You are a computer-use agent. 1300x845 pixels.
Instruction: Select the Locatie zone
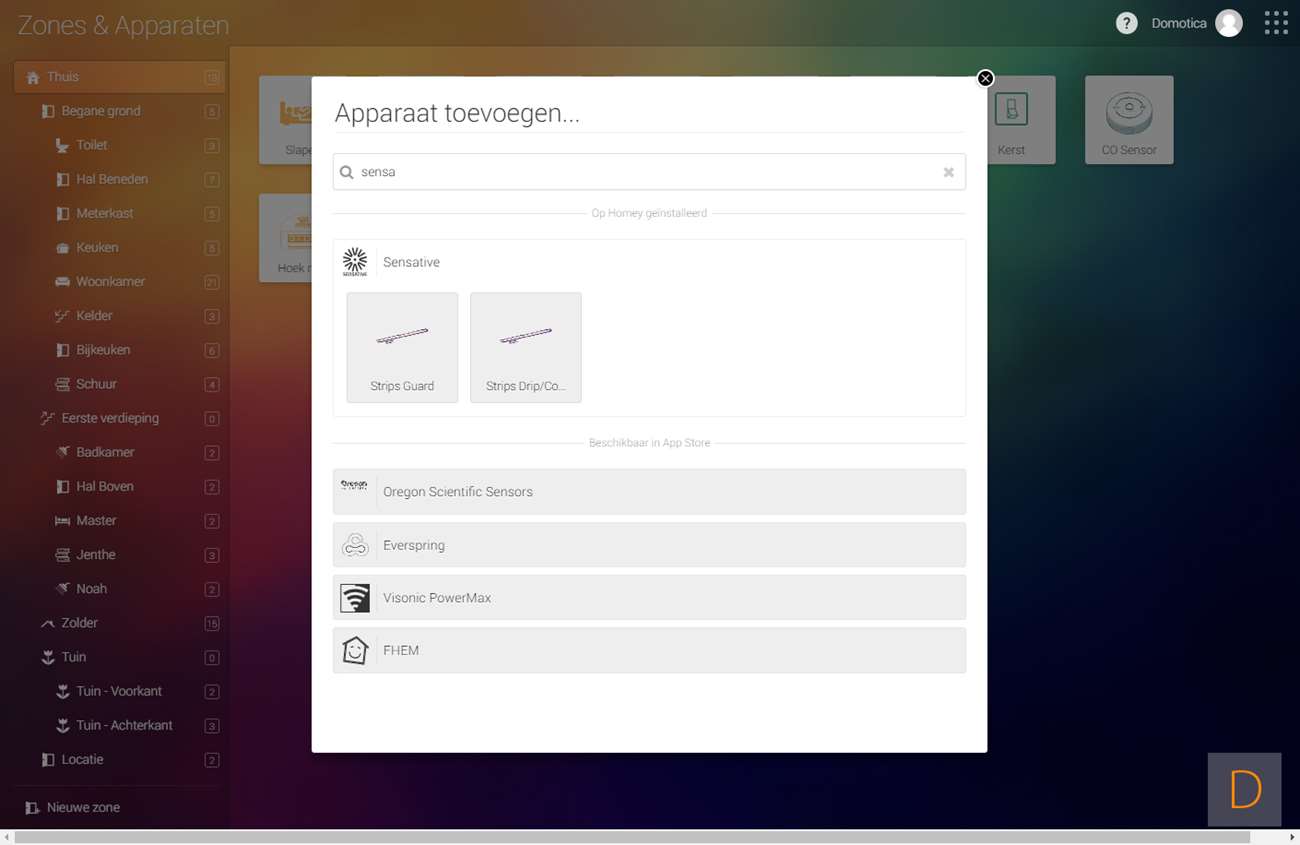119,759
